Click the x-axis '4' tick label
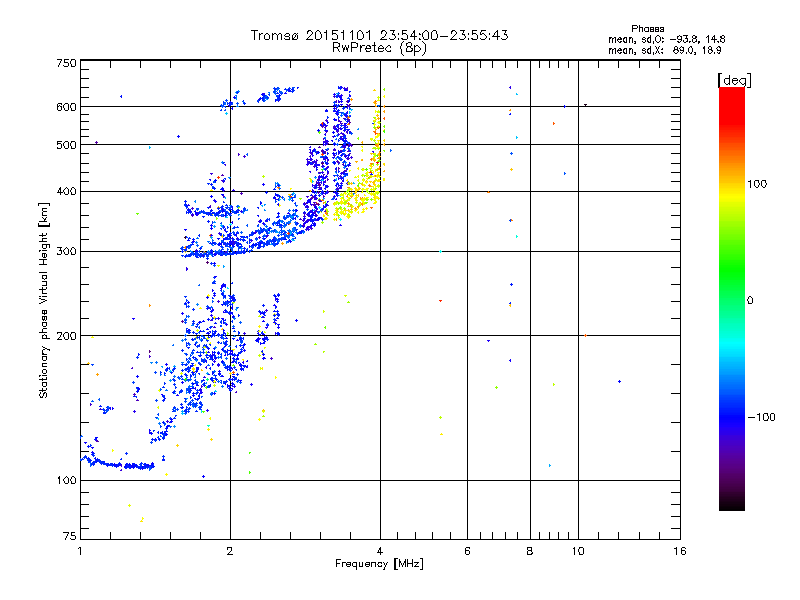This screenshot has width=800, height=600. click(380, 551)
